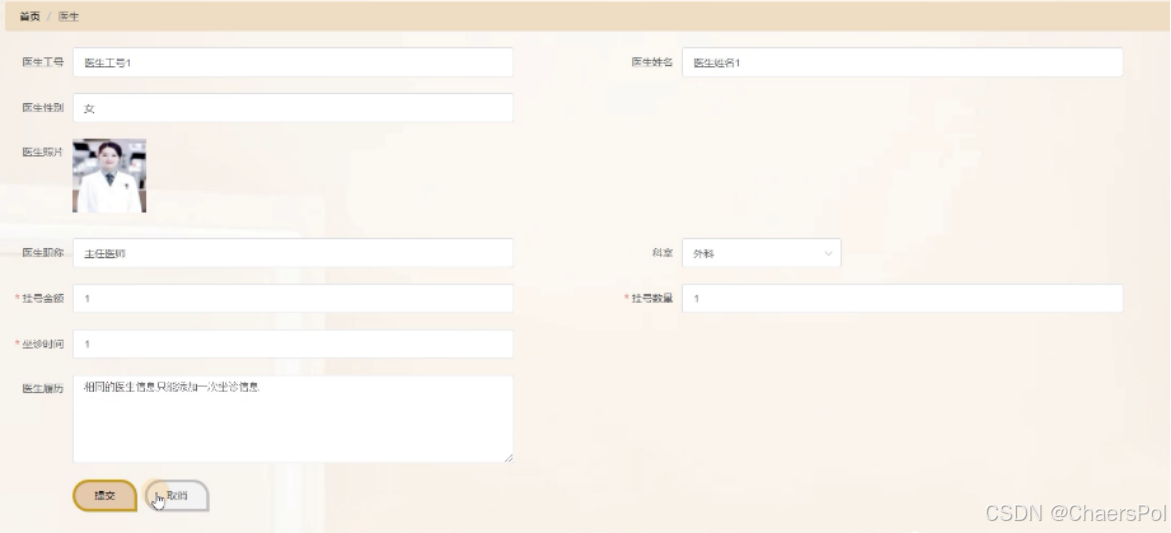The height and width of the screenshot is (533, 1171).
Task: Submit the form with 提交 button
Action: pos(105,496)
